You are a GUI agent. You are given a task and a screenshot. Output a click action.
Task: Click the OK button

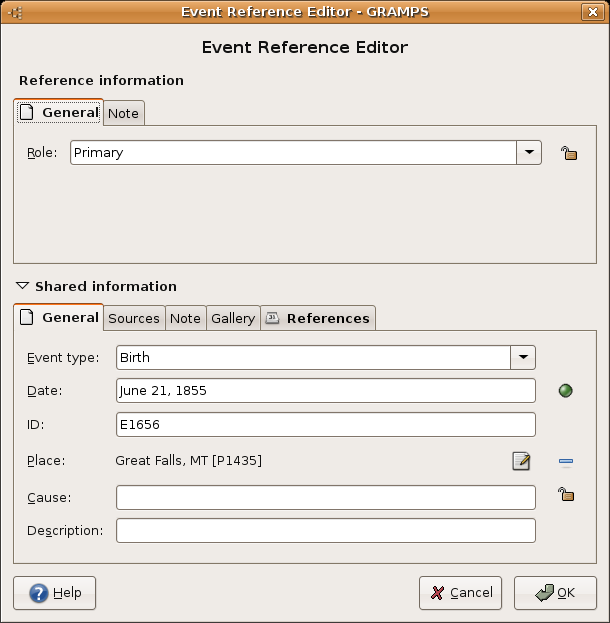pos(555,593)
